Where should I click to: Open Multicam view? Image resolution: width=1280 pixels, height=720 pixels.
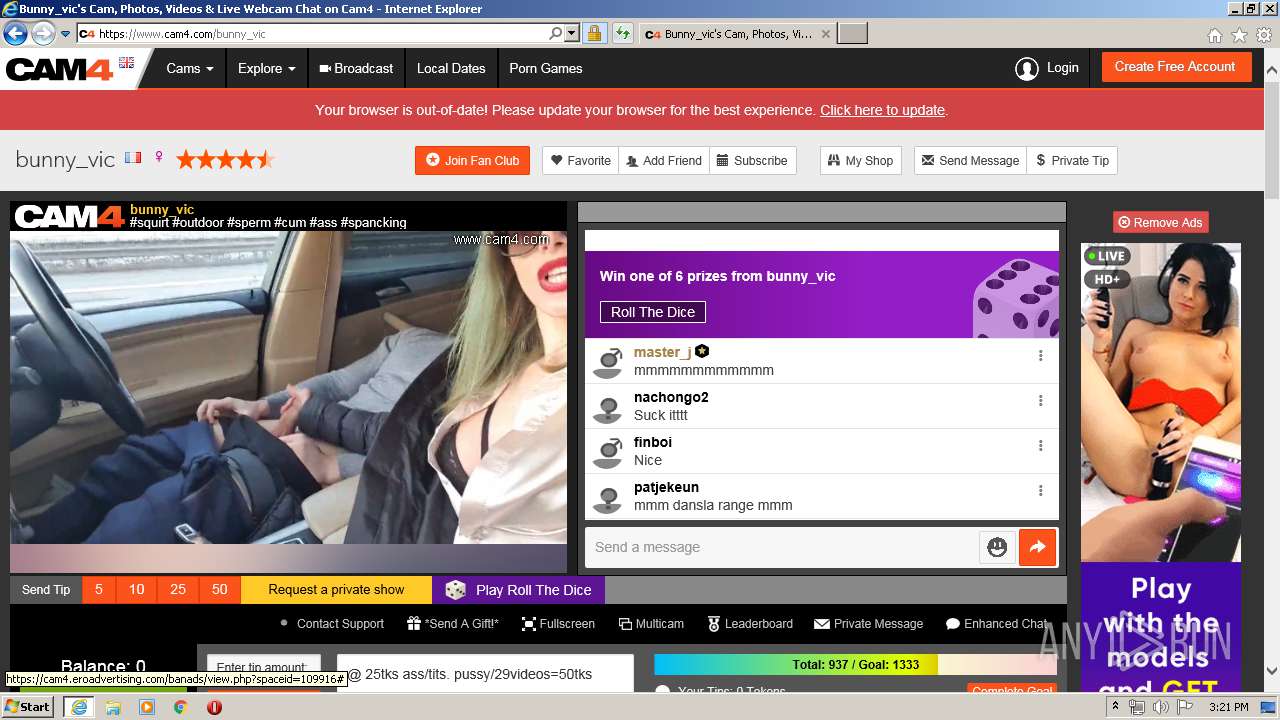pyautogui.click(x=651, y=624)
